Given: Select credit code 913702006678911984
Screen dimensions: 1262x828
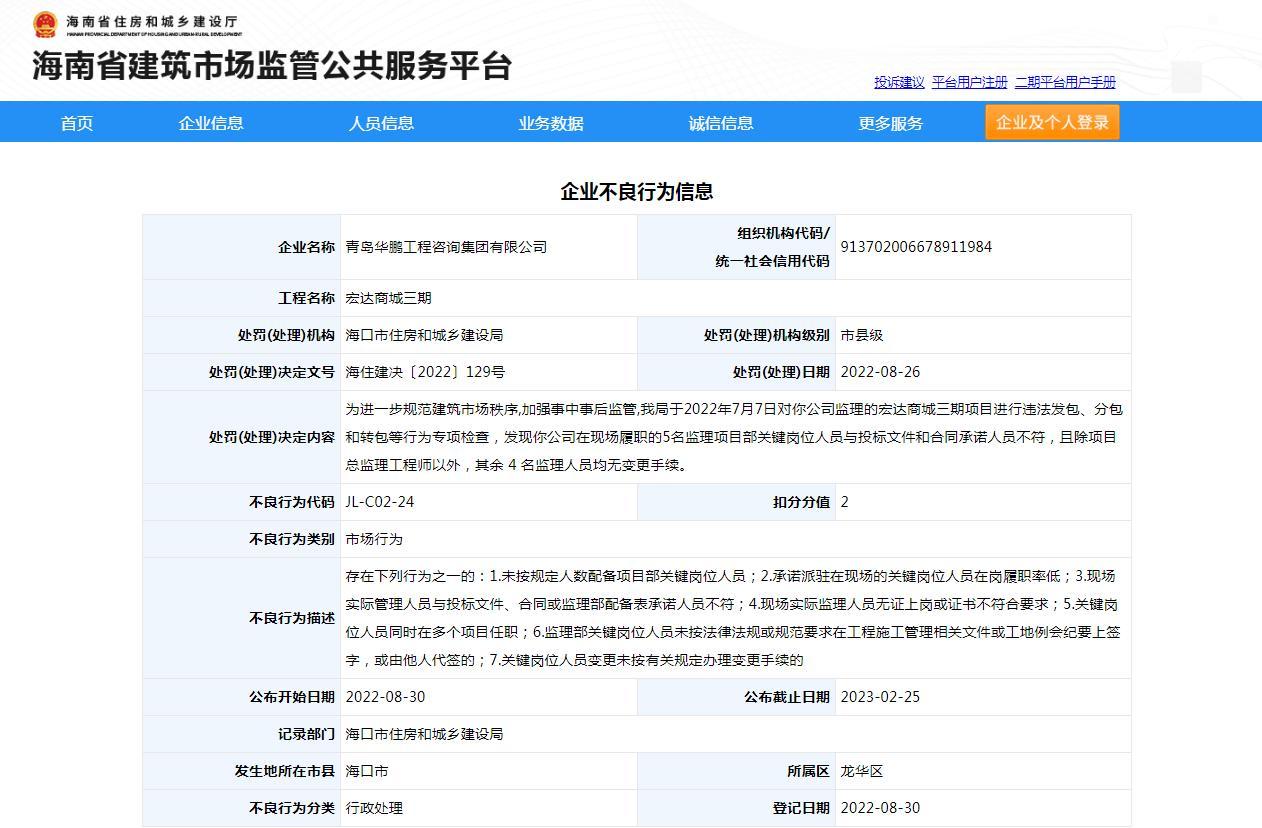Looking at the screenshot, I should pos(916,247).
